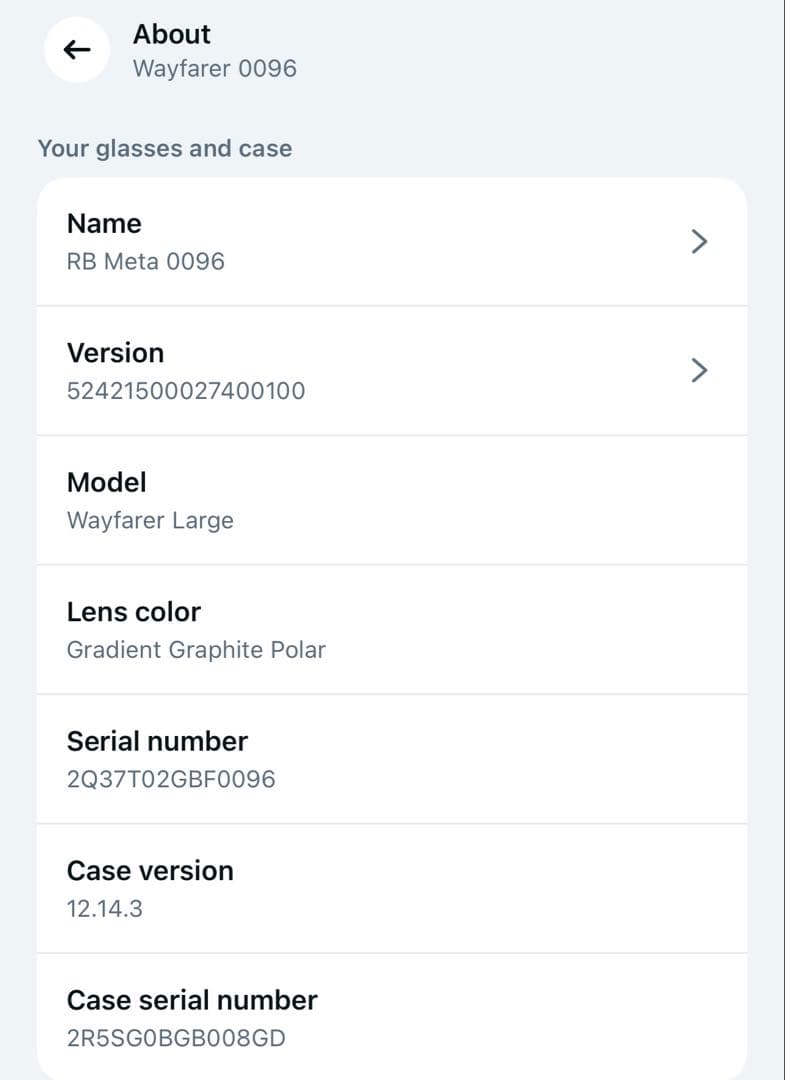This screenshot has width=785, height=1080.
Task: Tap the Case version label
Action: [x=150, y=870]
